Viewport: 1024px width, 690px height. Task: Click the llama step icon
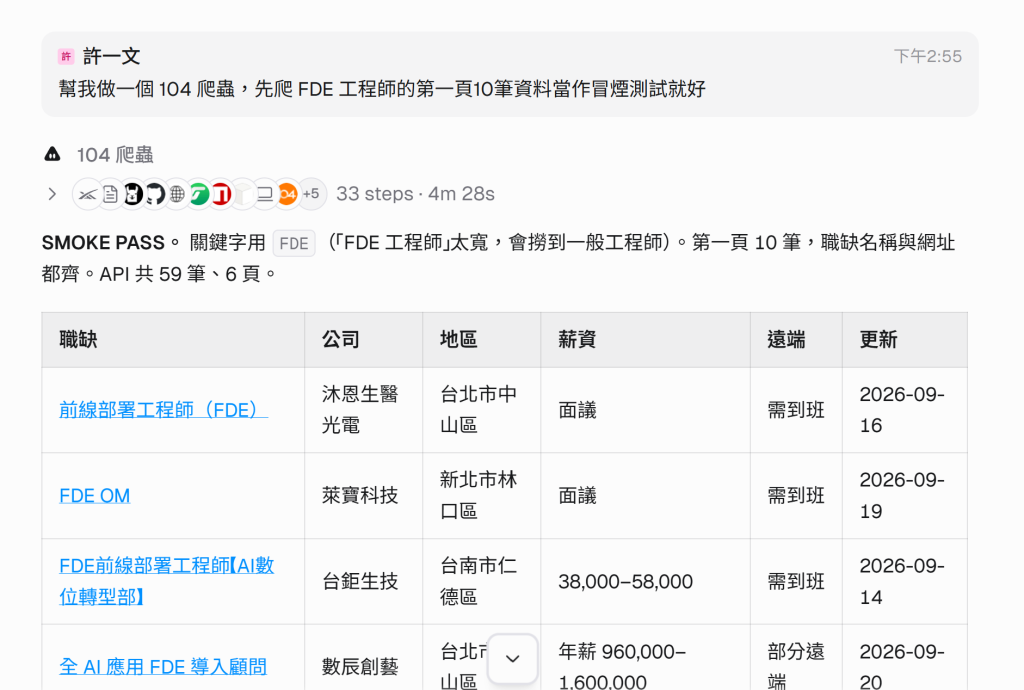[133, 194]
